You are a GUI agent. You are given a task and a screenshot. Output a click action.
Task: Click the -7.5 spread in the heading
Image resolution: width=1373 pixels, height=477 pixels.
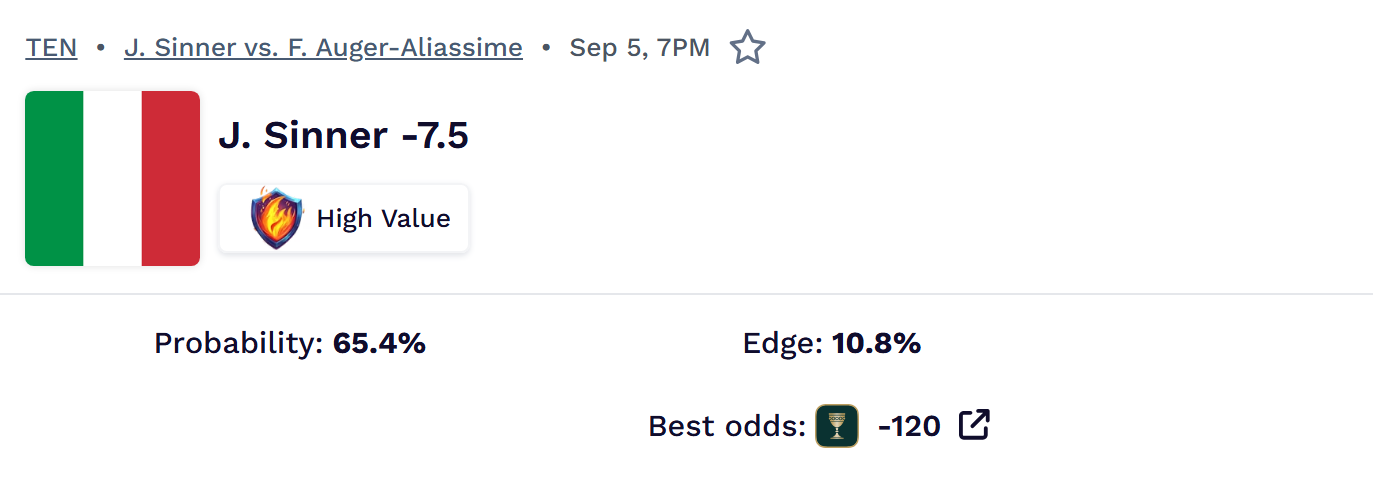pyautogui.click(x=435, y=136)
